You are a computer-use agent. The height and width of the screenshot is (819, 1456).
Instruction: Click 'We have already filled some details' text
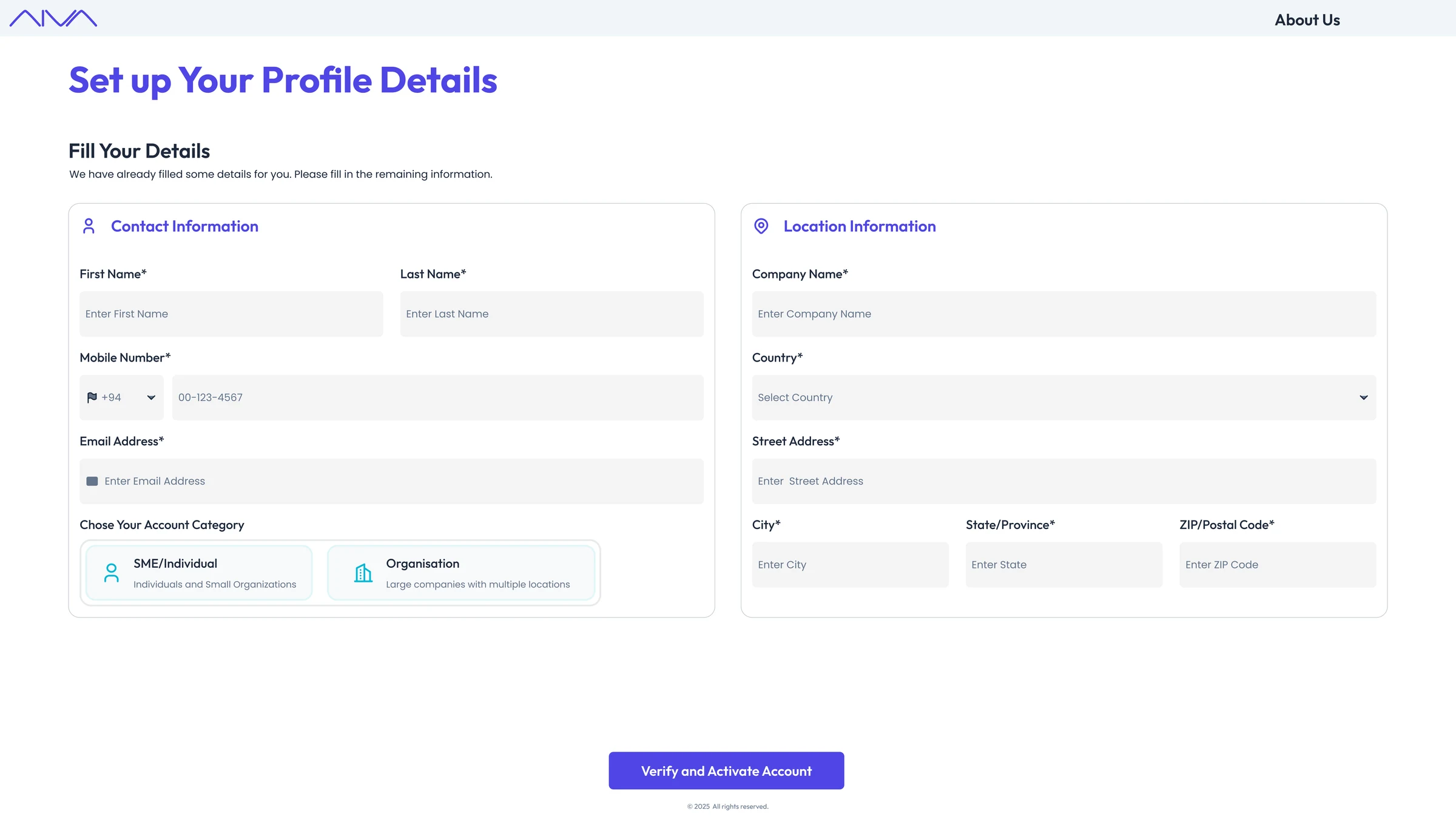pos(281,174)
